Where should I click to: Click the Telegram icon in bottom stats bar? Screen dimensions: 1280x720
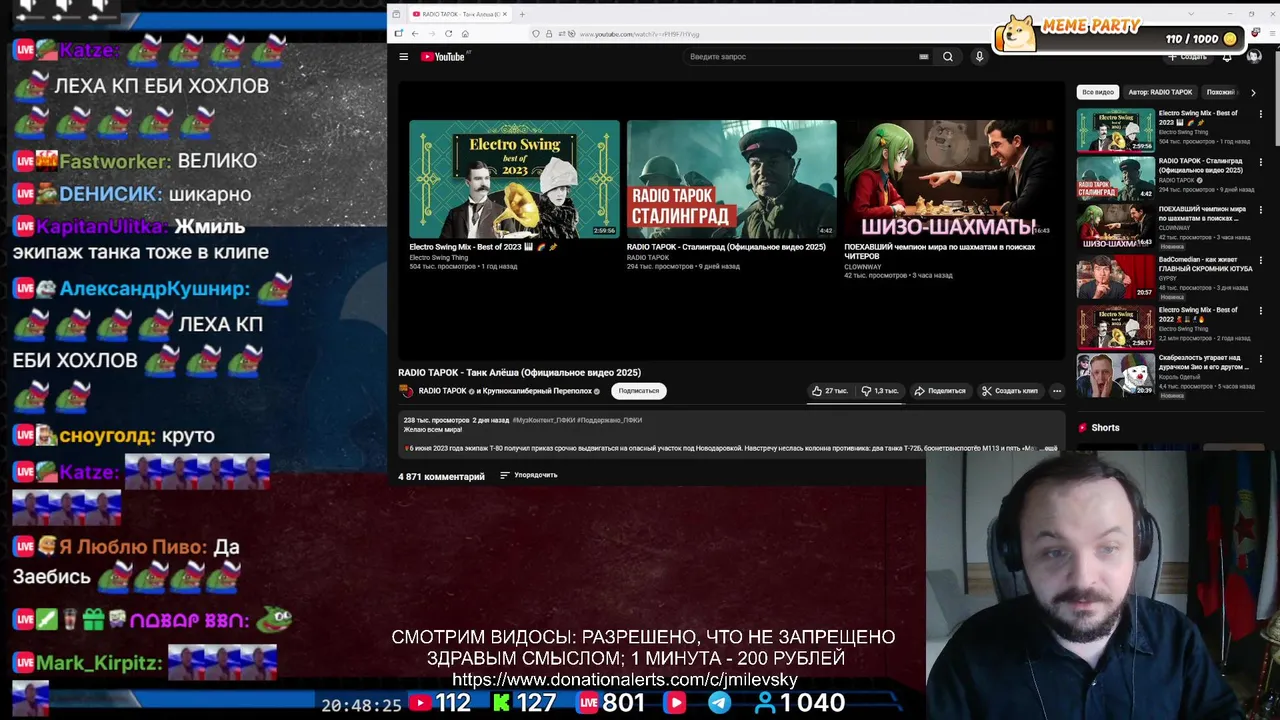[x=719, y=703]
